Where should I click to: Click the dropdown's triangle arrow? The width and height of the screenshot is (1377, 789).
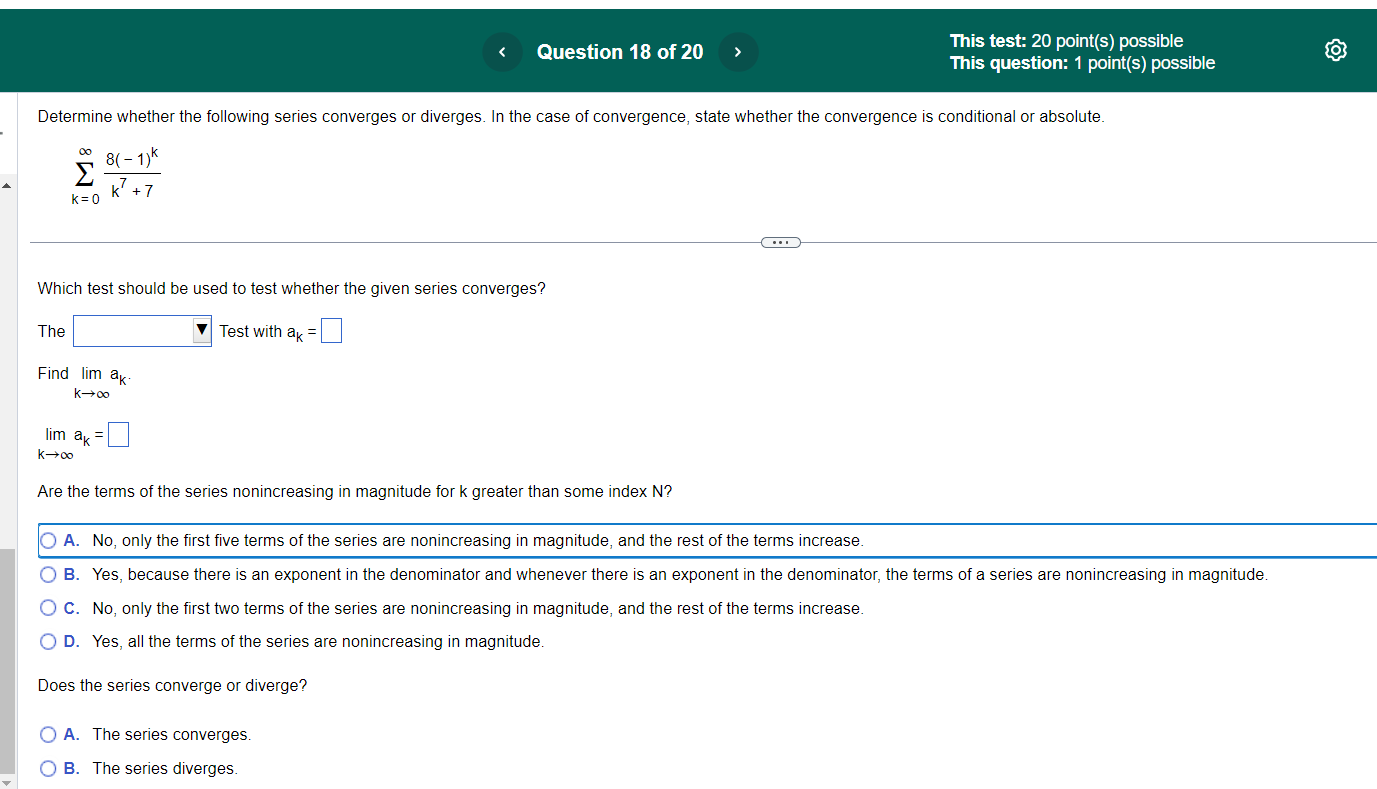point(201,330)
